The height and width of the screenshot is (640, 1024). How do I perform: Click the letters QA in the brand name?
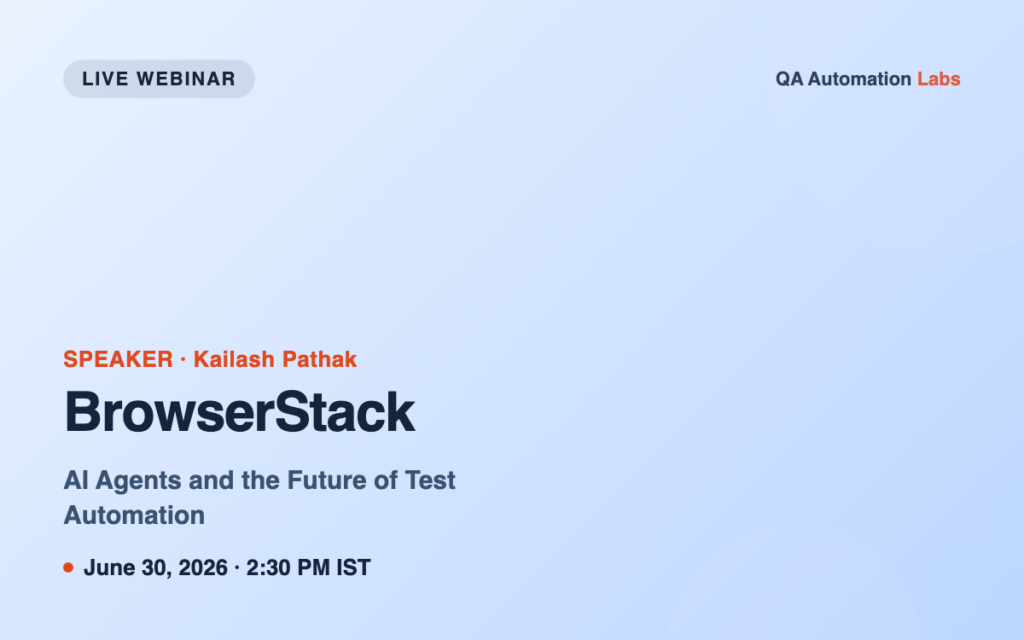tap(789, 79)
